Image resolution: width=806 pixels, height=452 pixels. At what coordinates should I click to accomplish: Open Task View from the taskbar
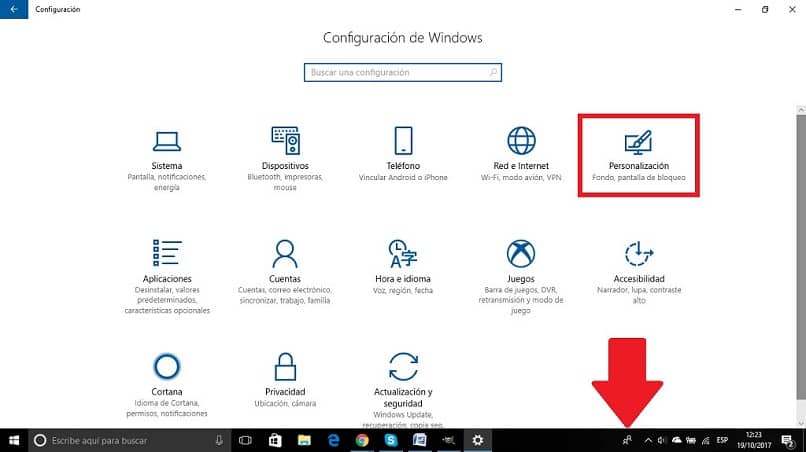[x=245, y=440]
